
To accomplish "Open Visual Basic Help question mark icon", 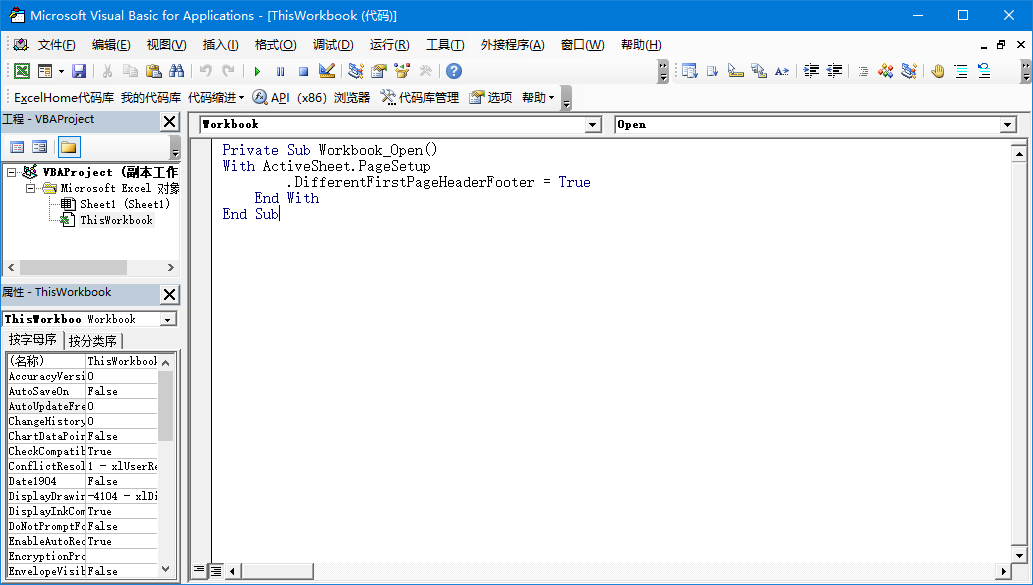I will pyautogui.click(x=454, y=71).
